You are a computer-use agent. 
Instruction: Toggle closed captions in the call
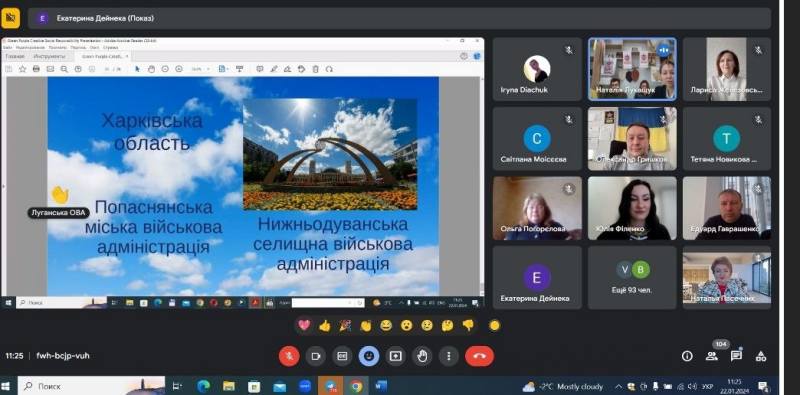point(342,356)
